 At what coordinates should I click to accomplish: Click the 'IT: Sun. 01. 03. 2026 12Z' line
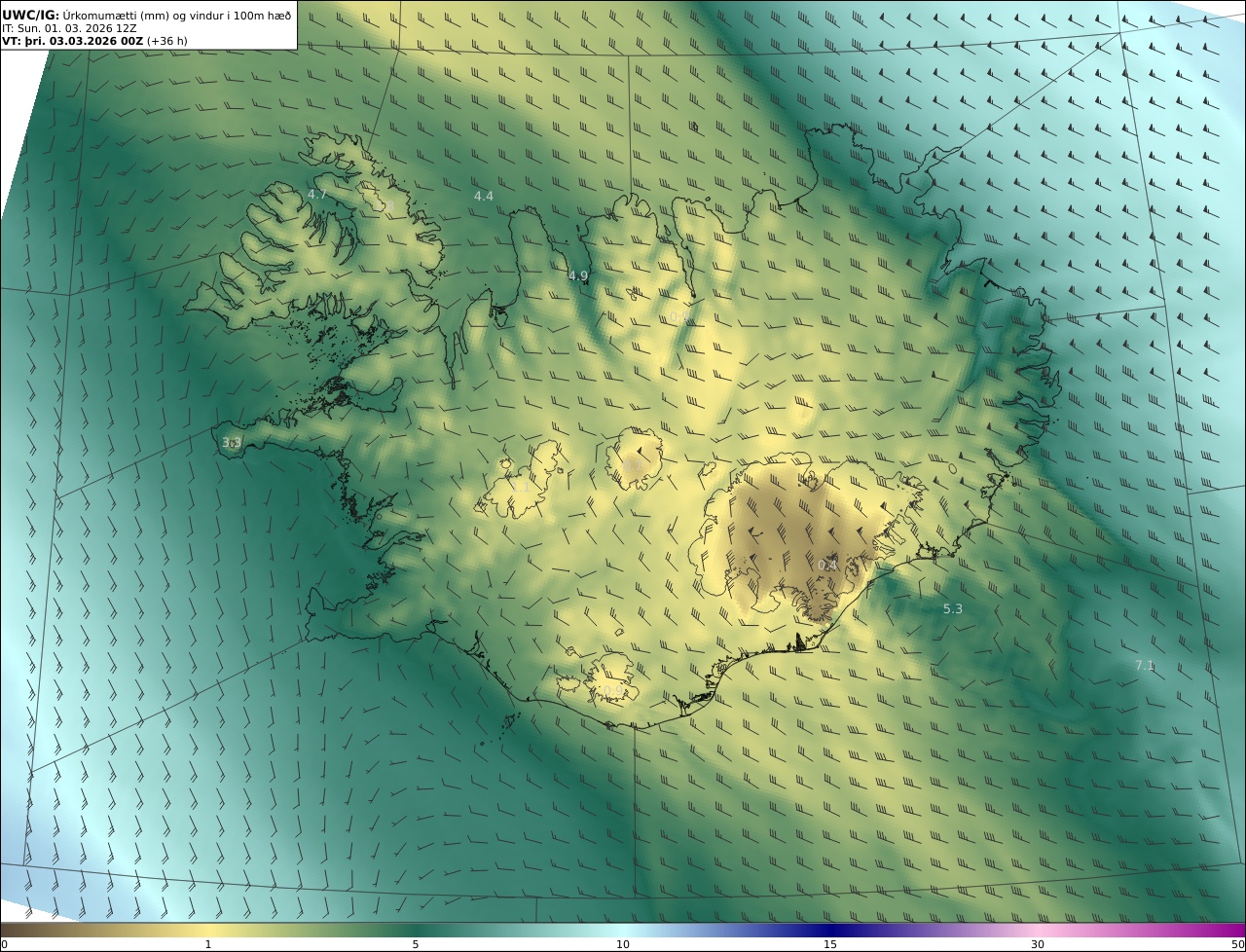click(70, 28)
